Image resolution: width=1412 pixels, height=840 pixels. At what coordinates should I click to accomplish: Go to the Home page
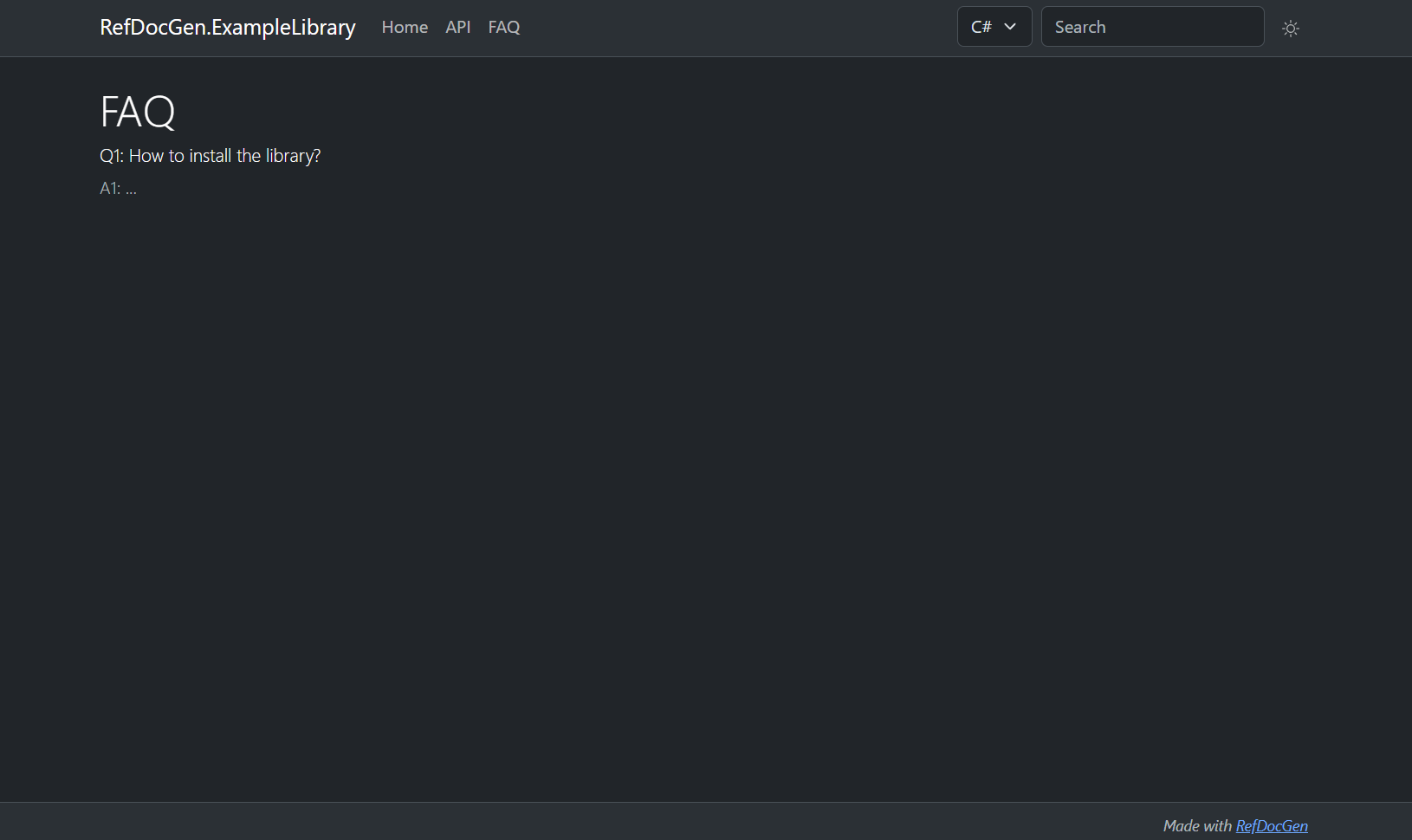[405, 27]
